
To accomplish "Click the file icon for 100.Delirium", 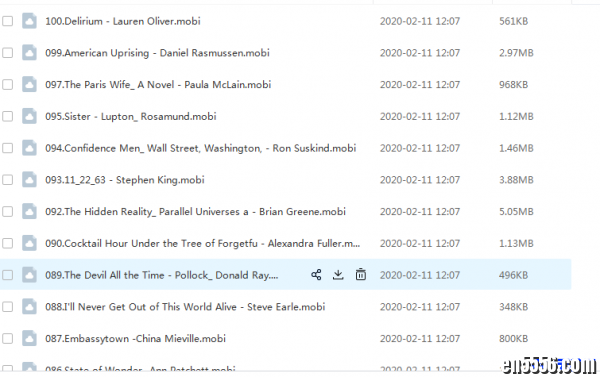I will point(29,21).
